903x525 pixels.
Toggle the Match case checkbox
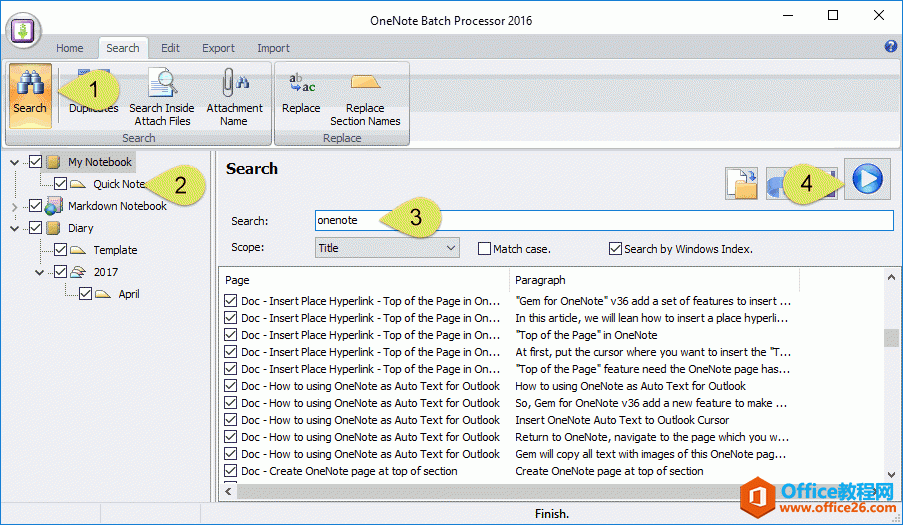pos(485,248)
